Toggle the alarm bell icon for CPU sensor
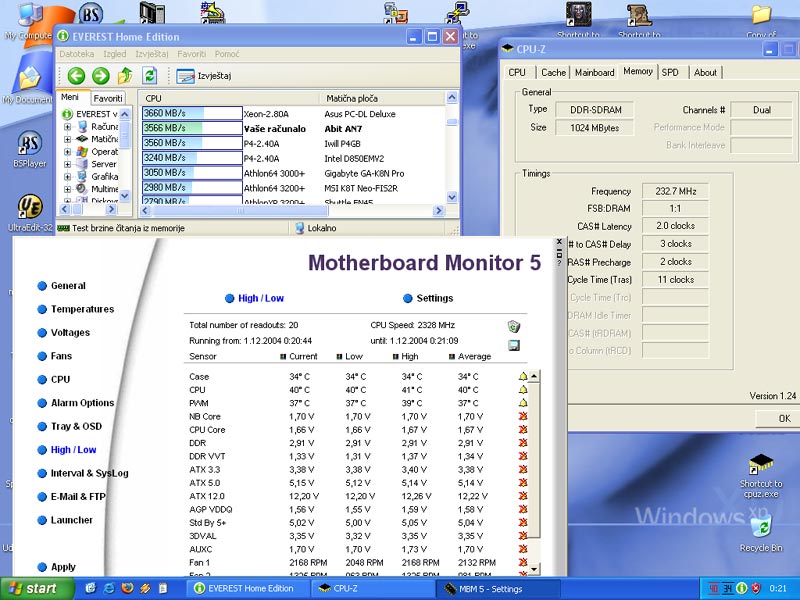The image size is (800, 600). coord(522,390)
